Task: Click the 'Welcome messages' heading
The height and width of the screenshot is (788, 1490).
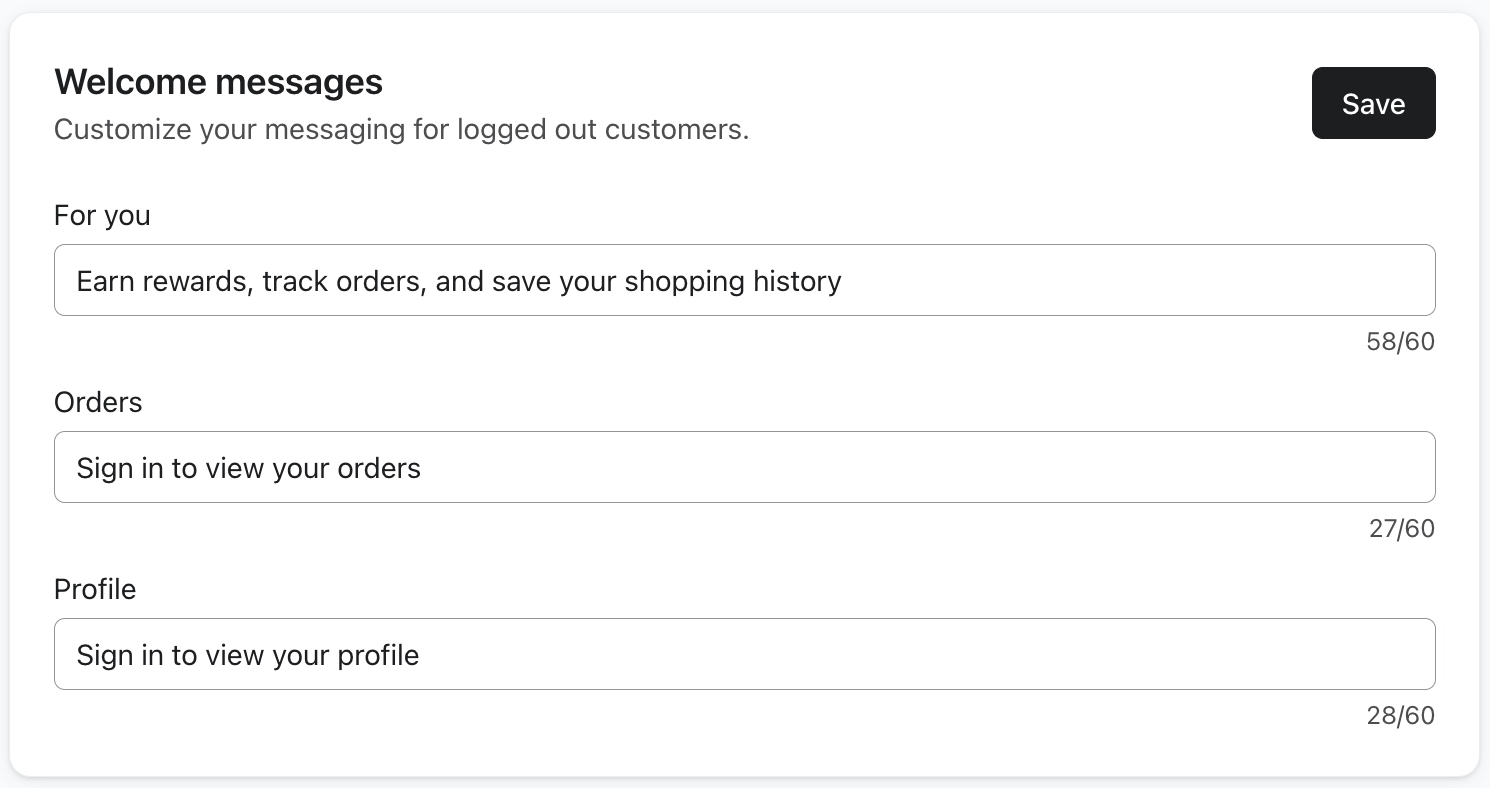Action: click(218, 82)
